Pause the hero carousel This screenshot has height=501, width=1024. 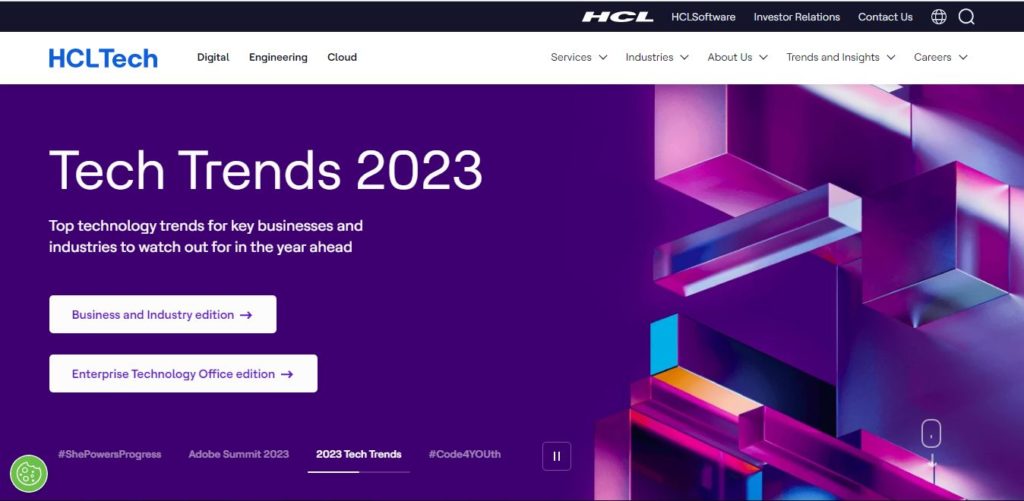tap(556, 456)
